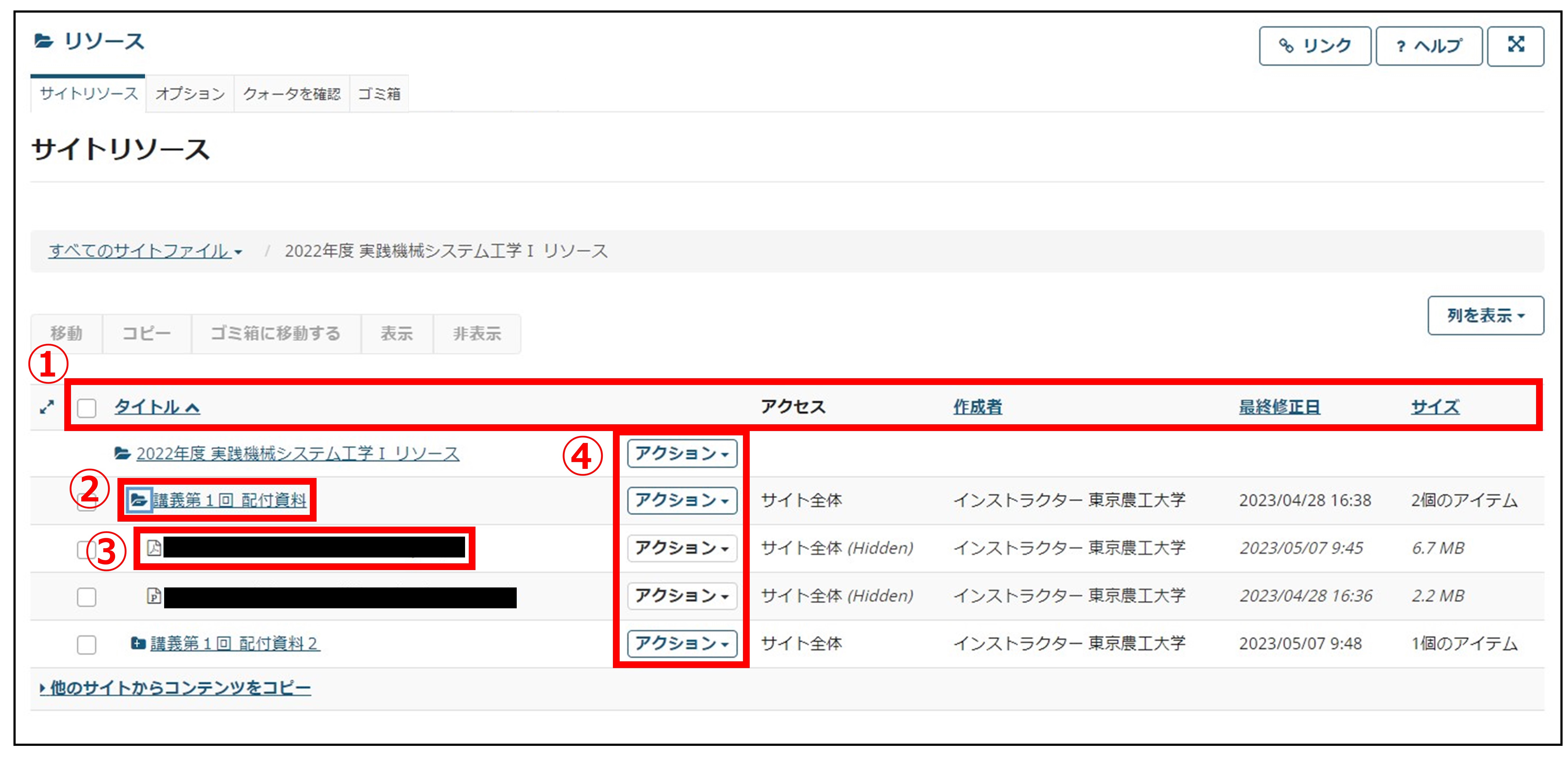Screen dimensions: 1568x758
Task: Sort by the 作成者 column header
Action: [978, 407]
